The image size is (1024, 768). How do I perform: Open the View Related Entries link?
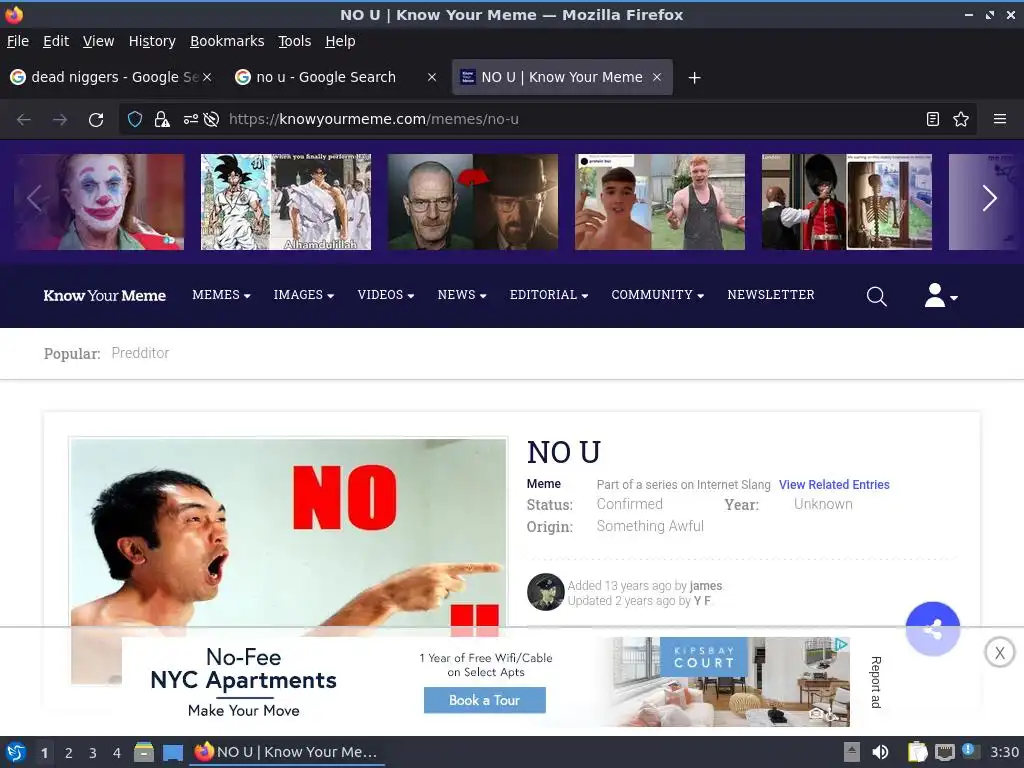tap(834, 485)
